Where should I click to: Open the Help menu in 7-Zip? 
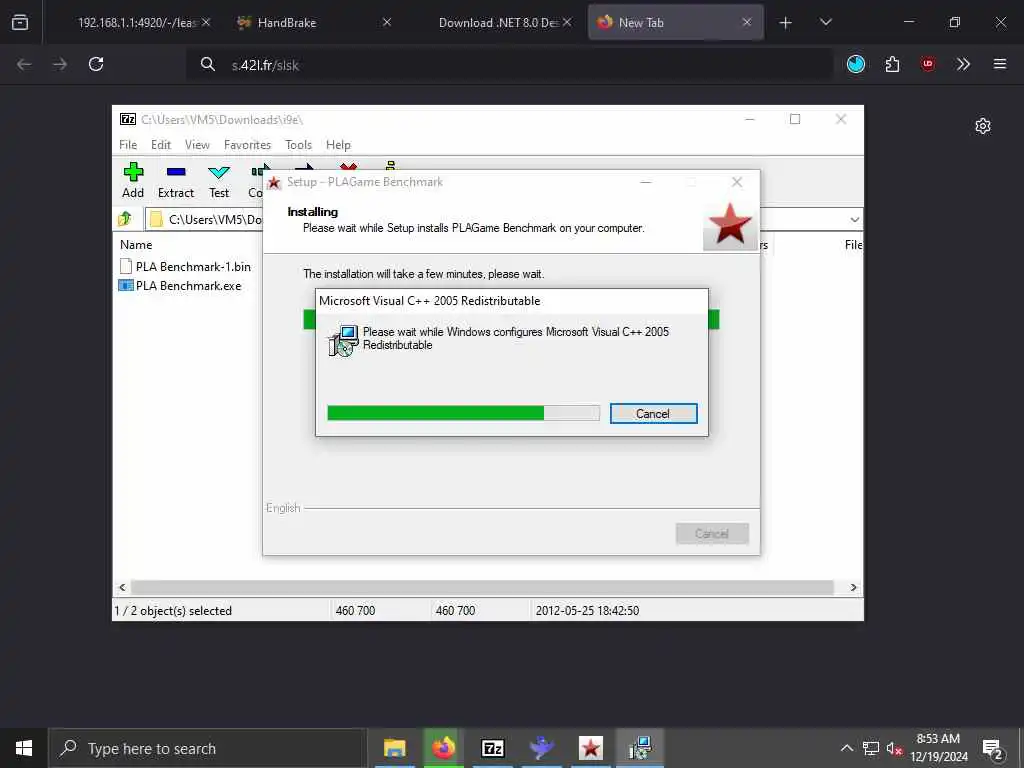(338, 144)
